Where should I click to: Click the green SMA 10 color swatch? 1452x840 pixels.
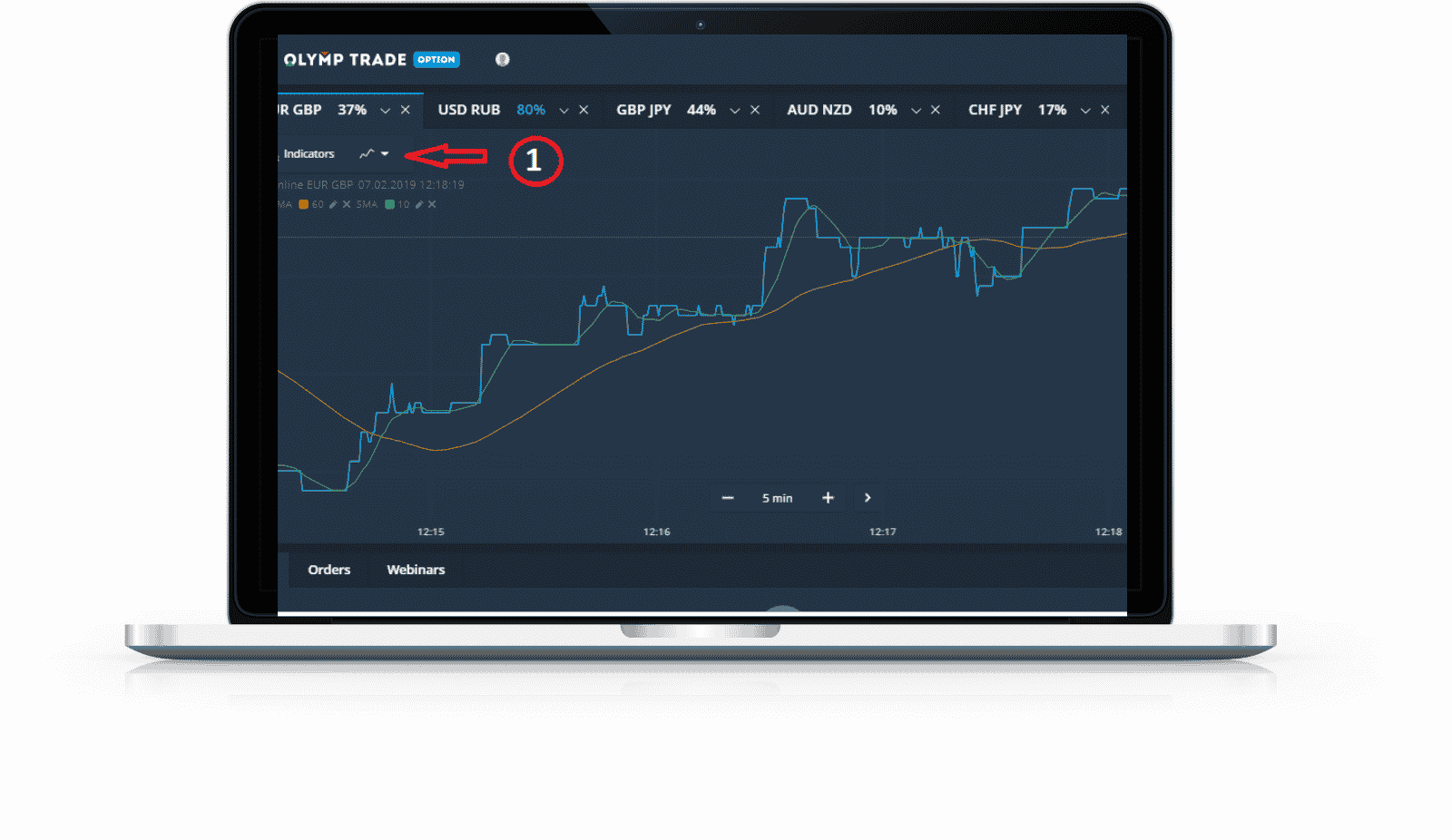coord(390,205)
